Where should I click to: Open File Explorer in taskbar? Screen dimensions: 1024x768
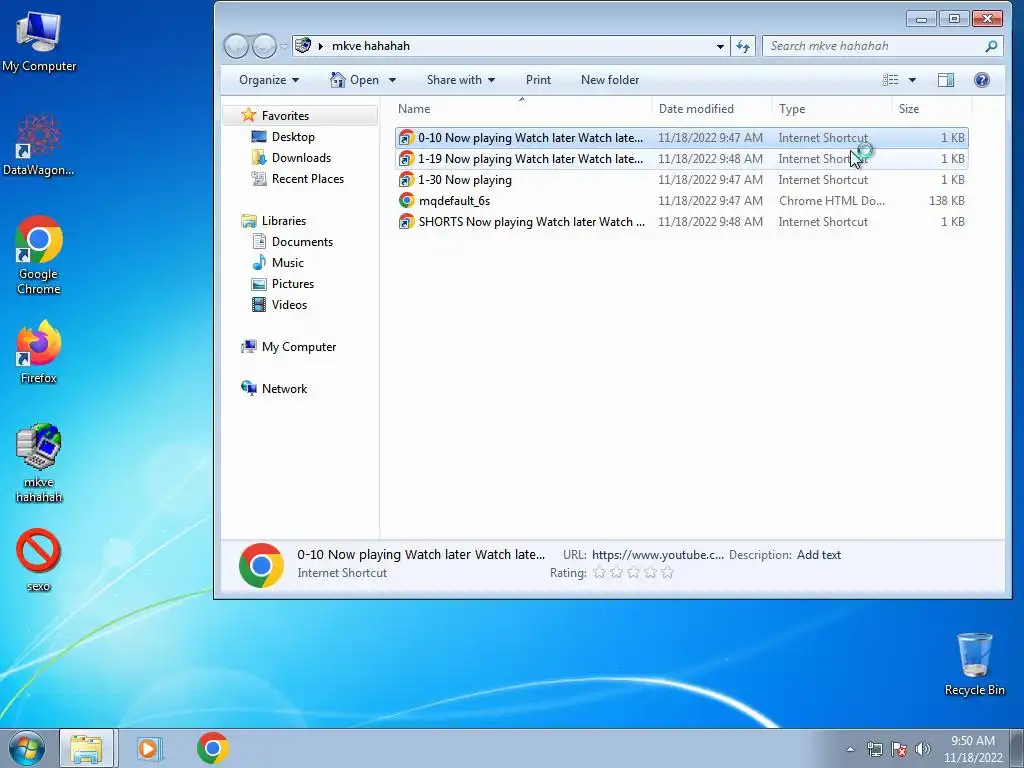click(x=86, y=748)
